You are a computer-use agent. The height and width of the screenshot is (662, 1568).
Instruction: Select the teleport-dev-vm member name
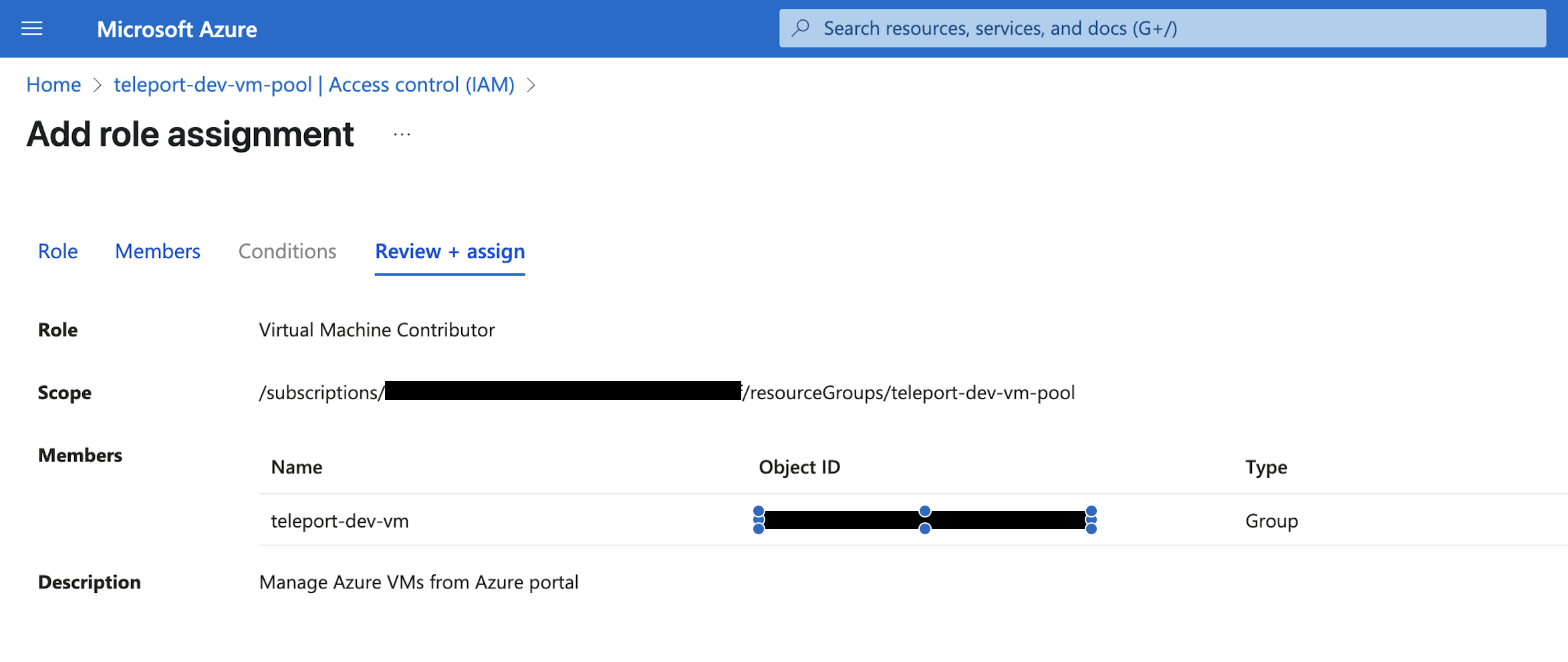[340, 521]
